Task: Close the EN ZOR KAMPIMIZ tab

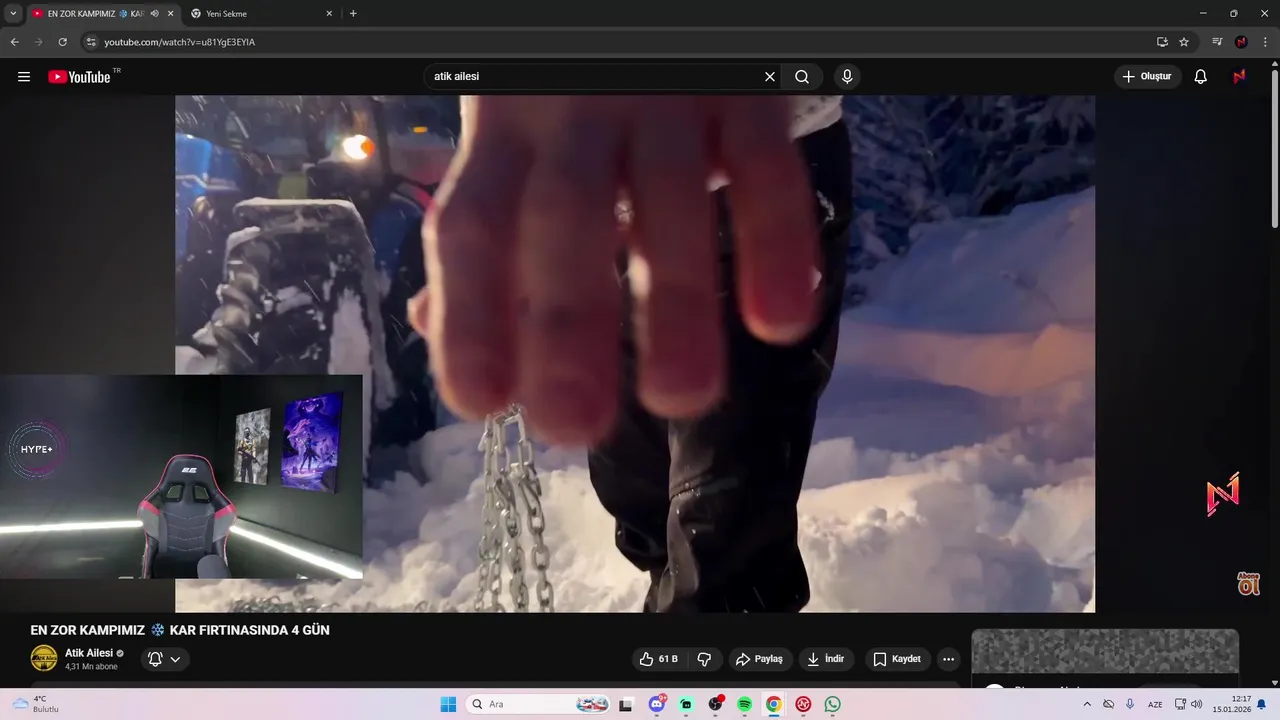Action: click(x=170, y=14)
